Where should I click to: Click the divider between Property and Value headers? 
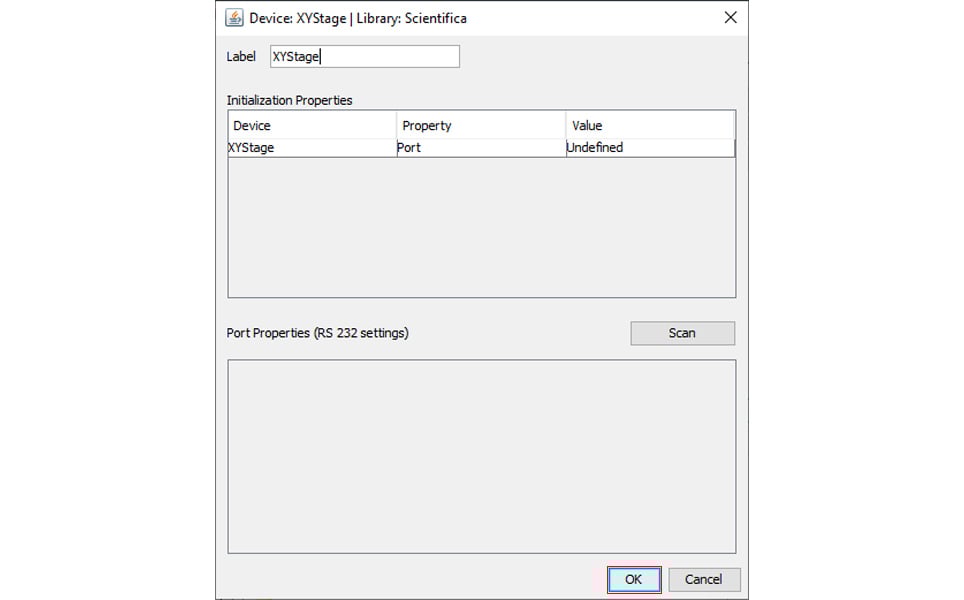(x=565, y=126)
